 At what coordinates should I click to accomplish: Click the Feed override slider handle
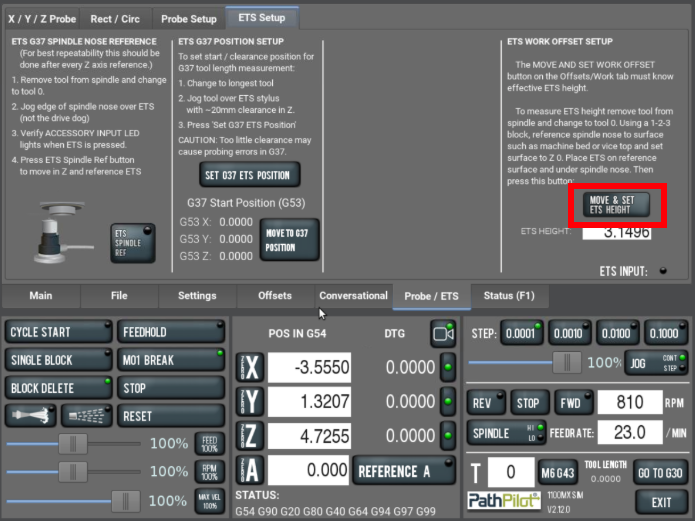(x=71, y=444)
